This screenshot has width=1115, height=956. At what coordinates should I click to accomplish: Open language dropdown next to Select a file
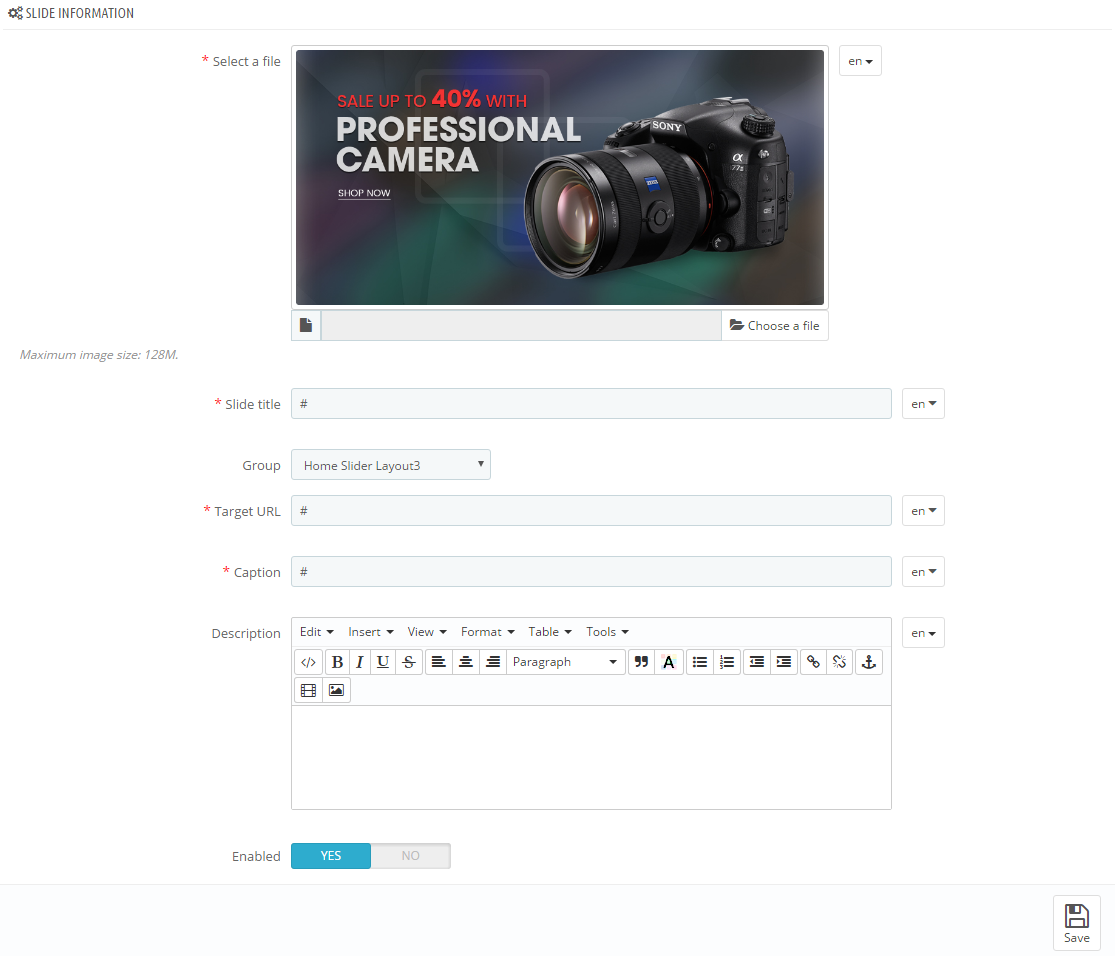tap(860, 61)
